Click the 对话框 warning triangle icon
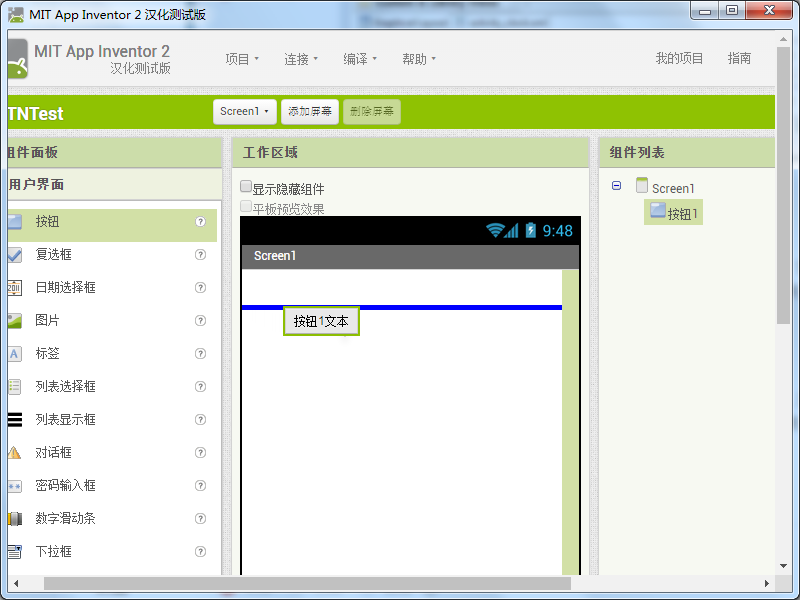Viewport: 800px width, 600px height. [x=14, y=453]
